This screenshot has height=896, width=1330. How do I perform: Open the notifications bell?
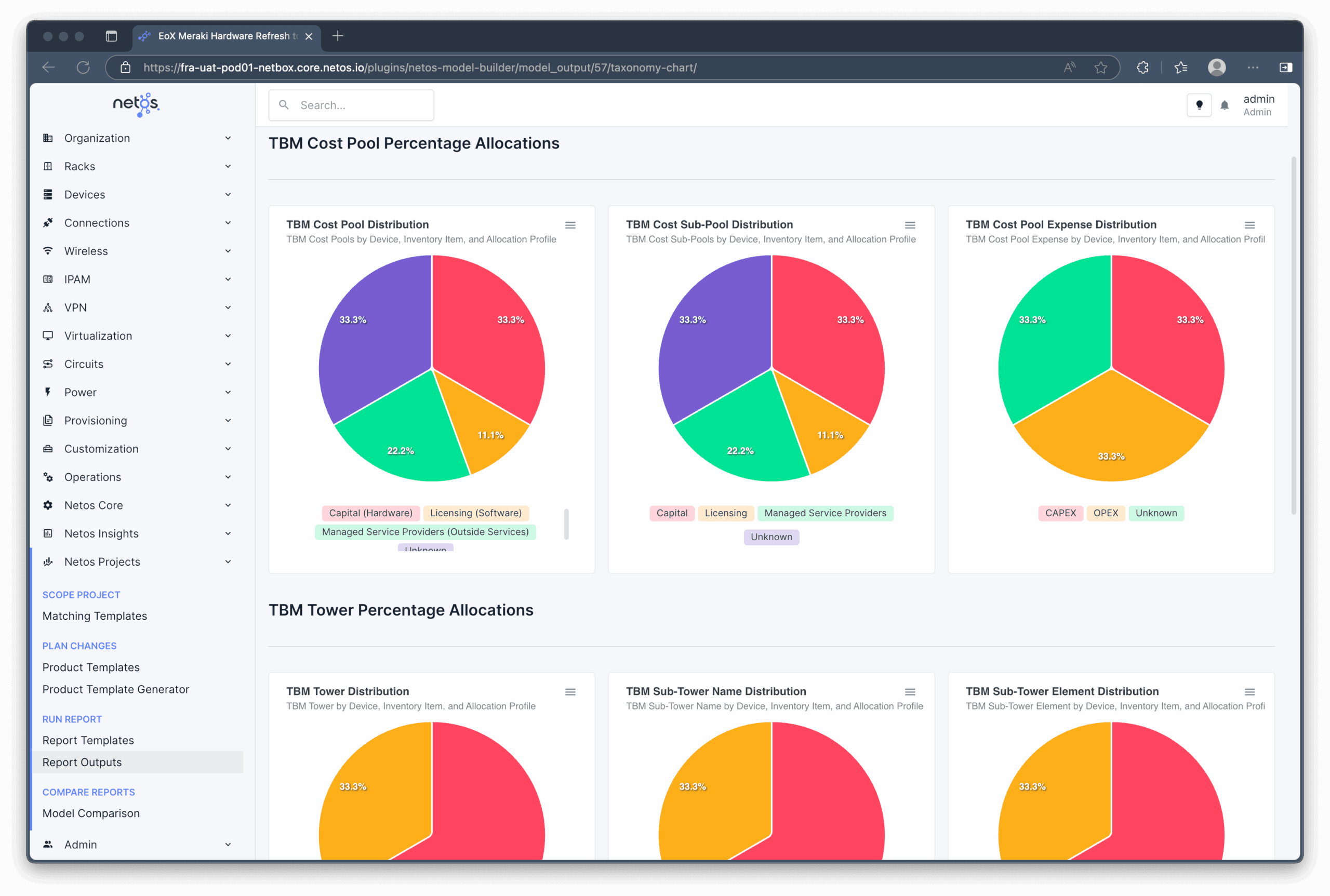click(1224, 105)
